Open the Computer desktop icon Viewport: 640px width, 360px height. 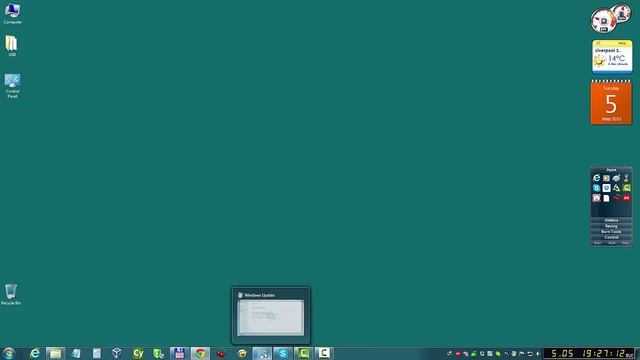[12, 13]
